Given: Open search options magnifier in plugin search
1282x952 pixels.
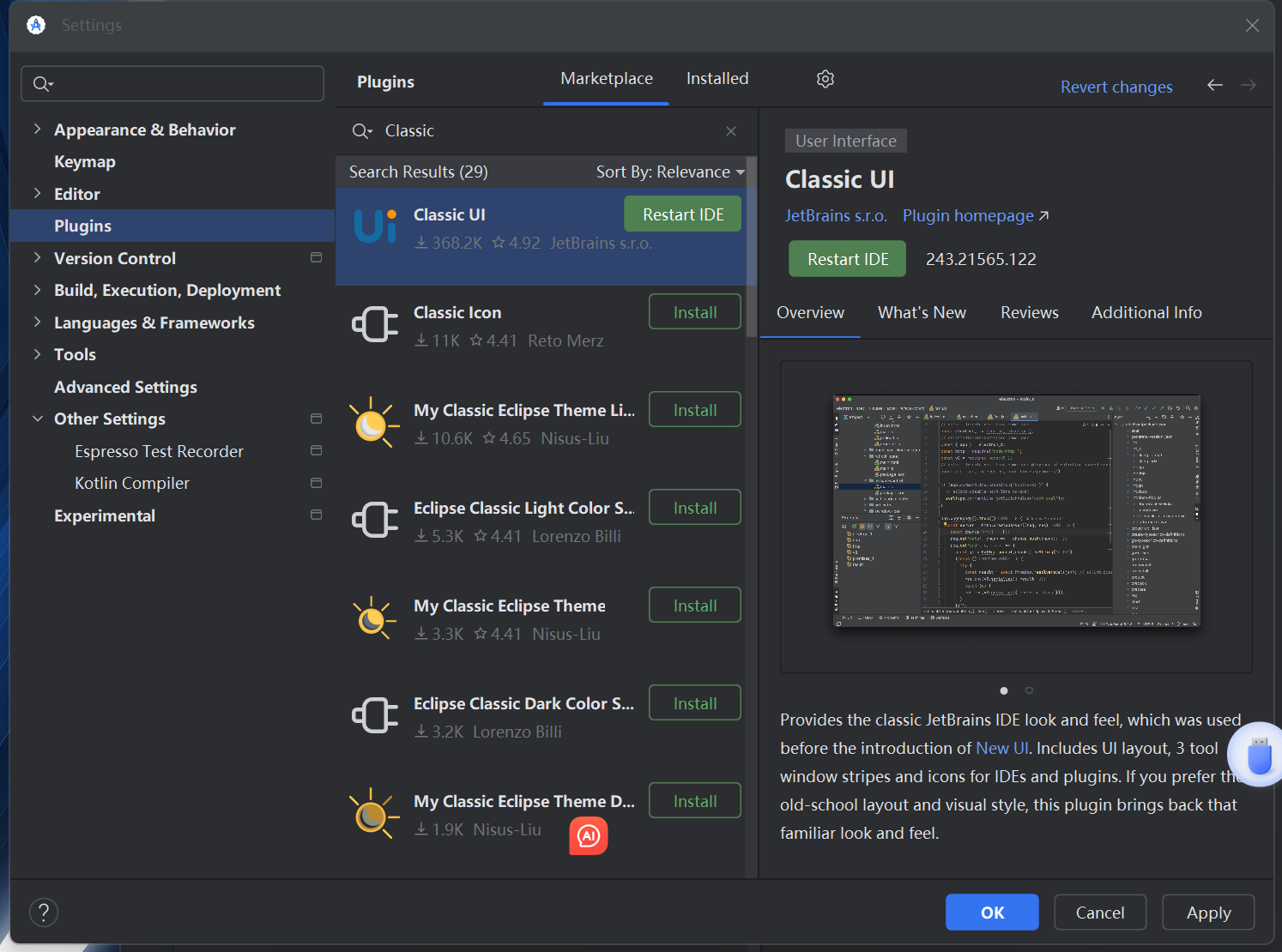Looking at the screenshot, I should click(x=361, y=131).
